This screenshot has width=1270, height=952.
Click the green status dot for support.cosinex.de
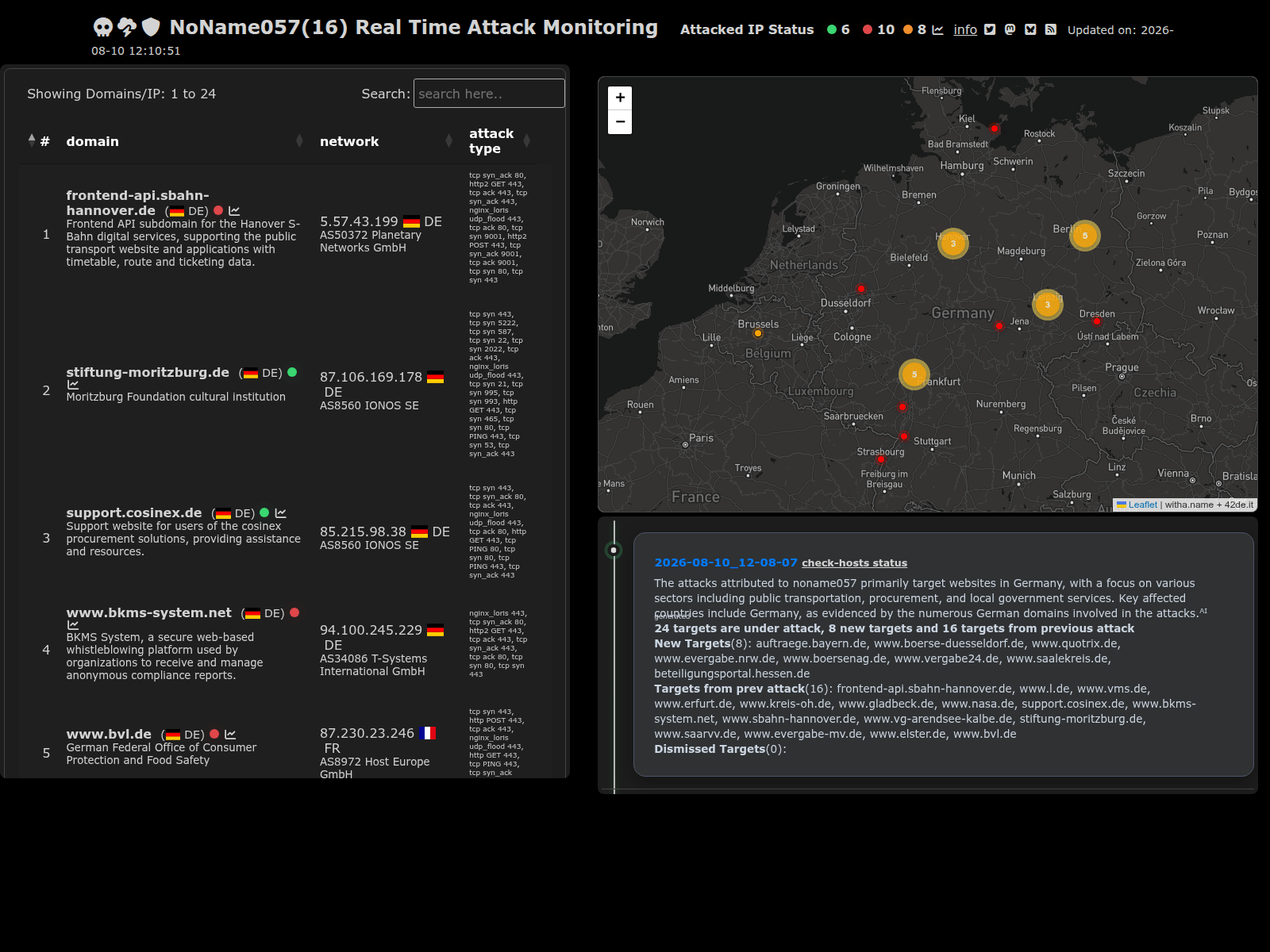[x=264, y=512]
